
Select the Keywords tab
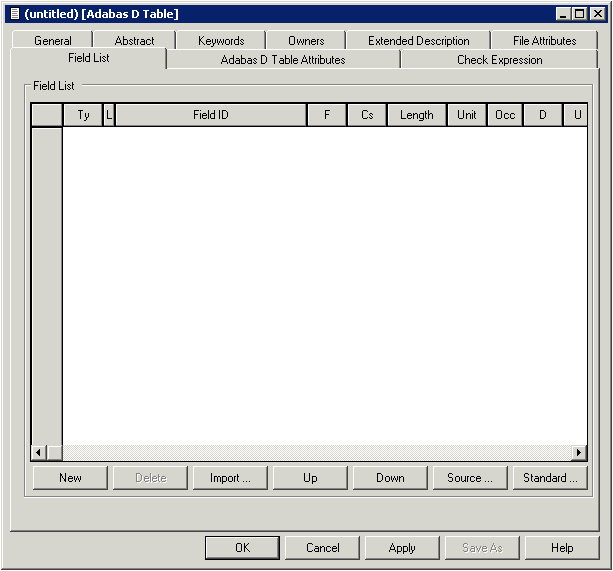coord(221,41)
